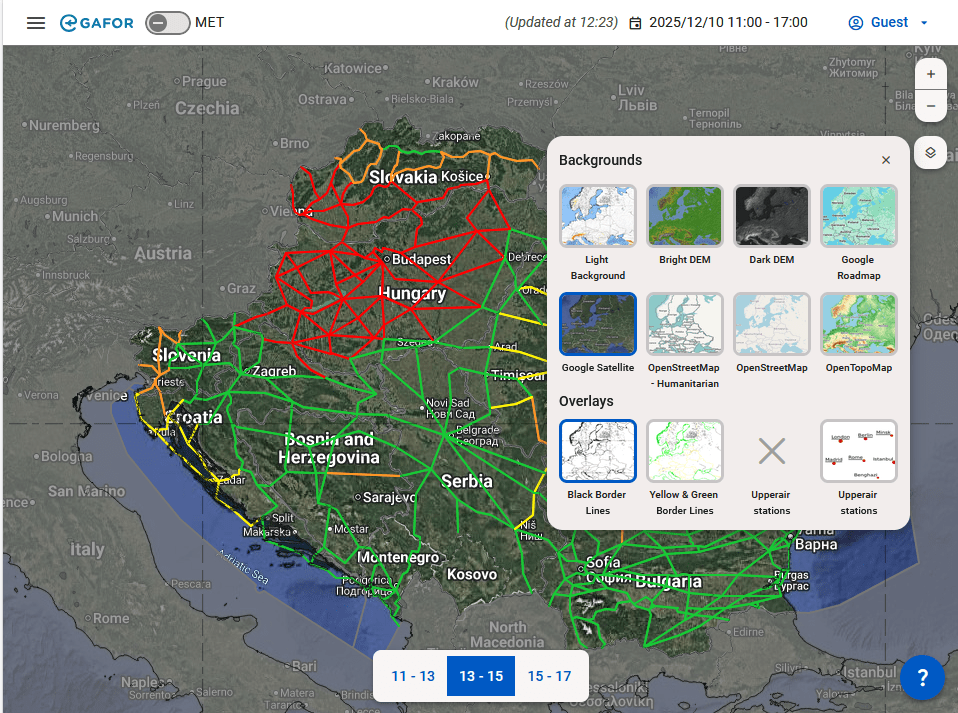Select the Google Roadmap background
The width and height of the screenshot is (958, 713).
(858, 216)
